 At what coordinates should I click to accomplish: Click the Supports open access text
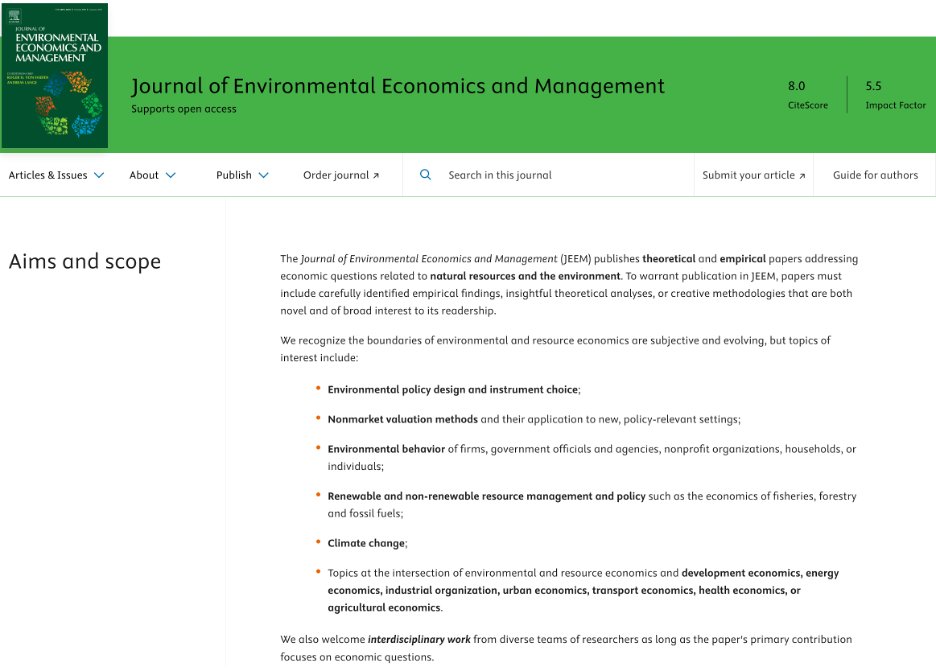tap(184, 109)
